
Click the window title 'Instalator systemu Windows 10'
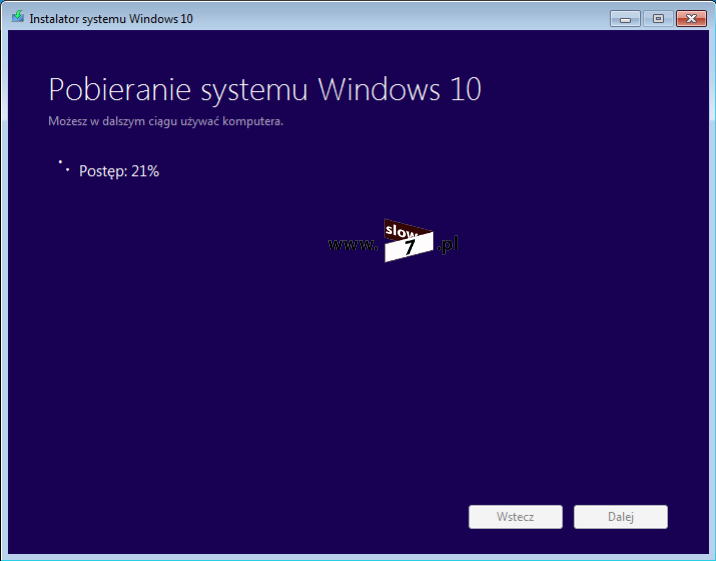click(111, 19)
